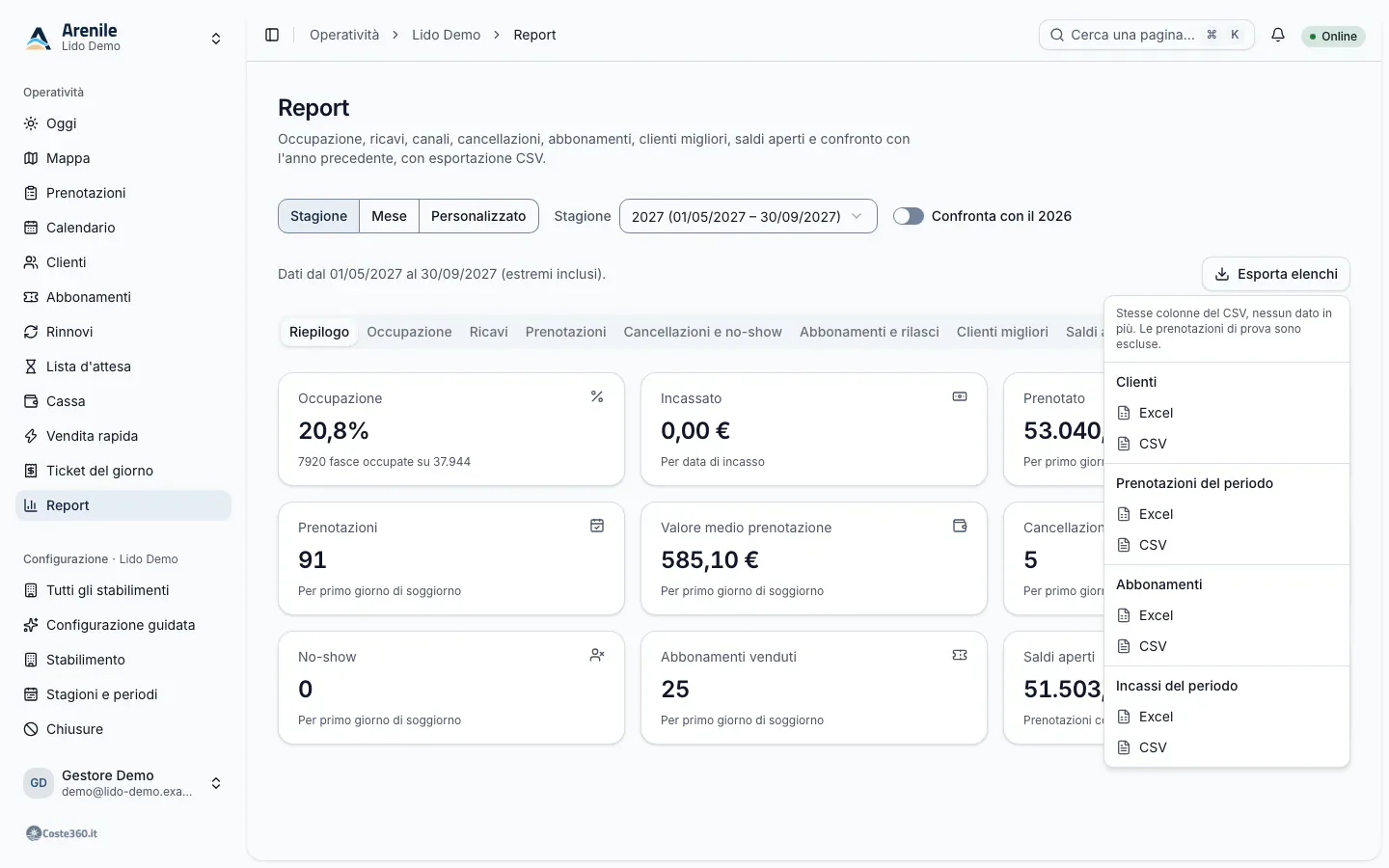
Task: Open Mappa in the sidebar
Action: [123, 158]
